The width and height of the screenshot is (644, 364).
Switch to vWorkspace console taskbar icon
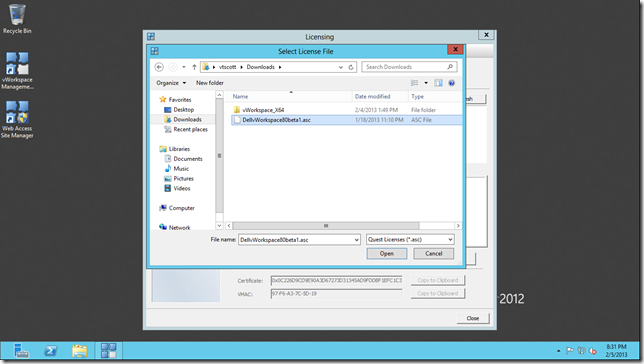[x=109, y=351]
